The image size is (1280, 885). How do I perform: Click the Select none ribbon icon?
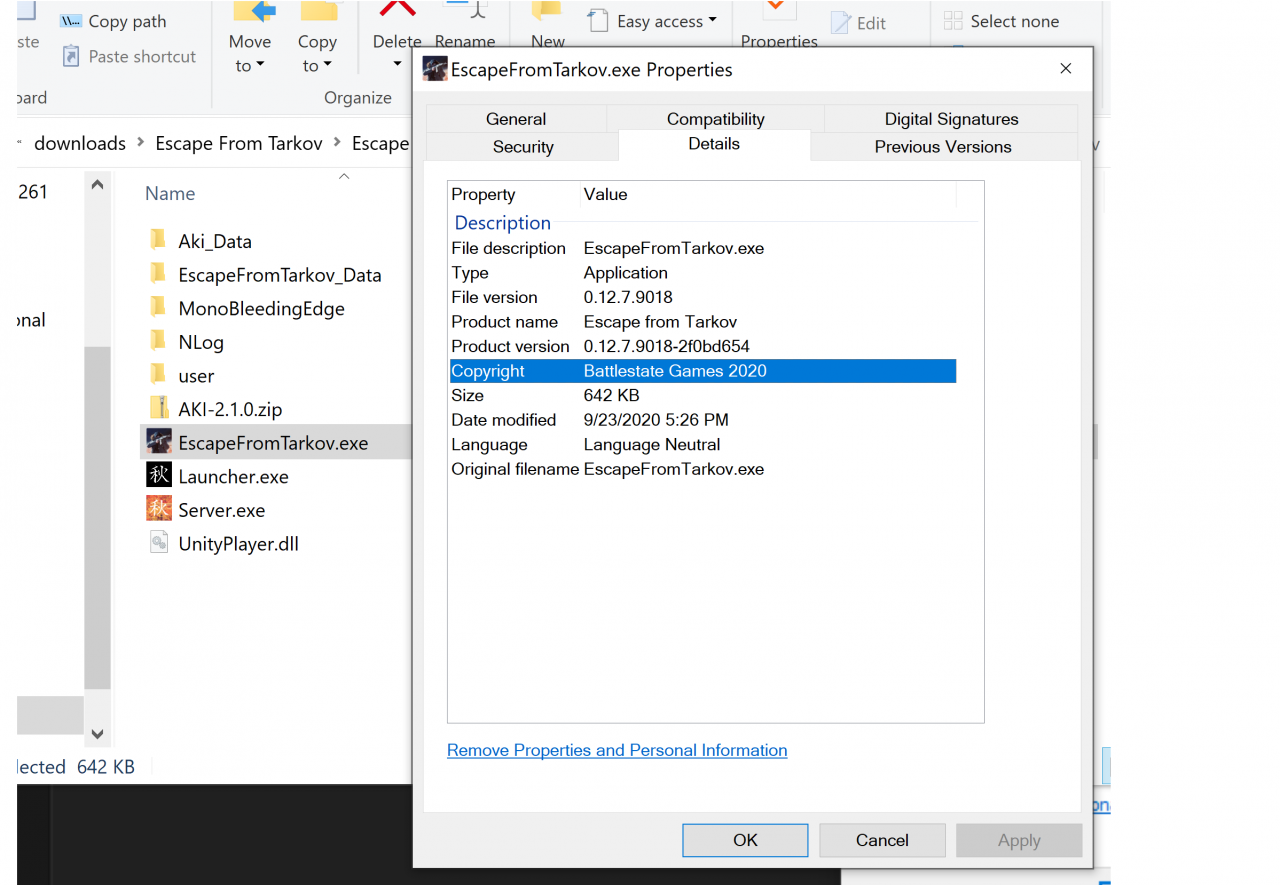(953, 21)
